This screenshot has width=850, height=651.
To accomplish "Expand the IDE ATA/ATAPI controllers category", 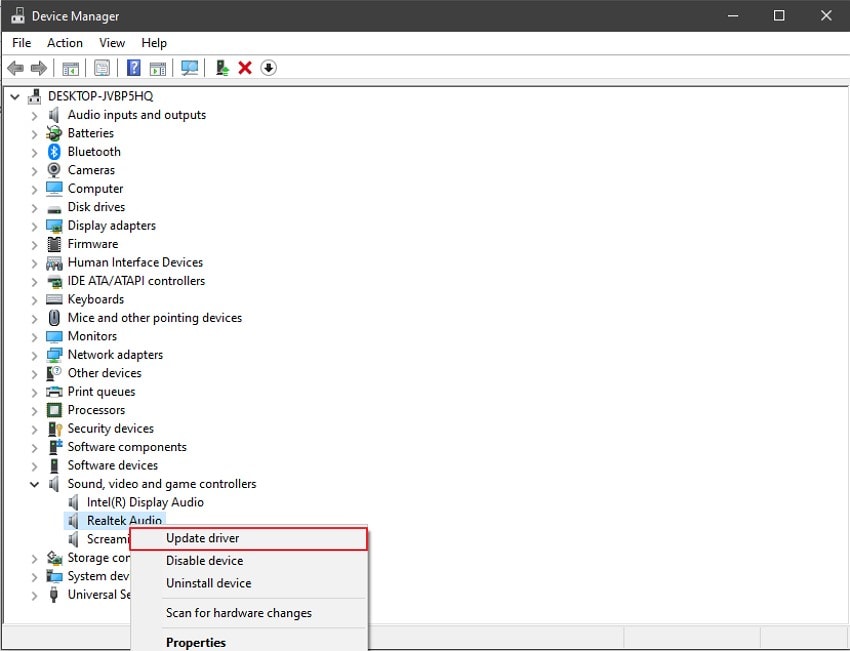I will click(x=34, y=282).
